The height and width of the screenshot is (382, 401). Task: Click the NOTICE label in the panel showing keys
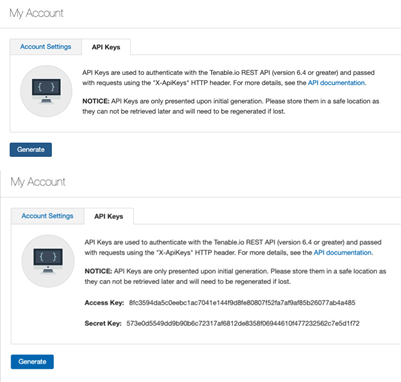coord(98,271)
